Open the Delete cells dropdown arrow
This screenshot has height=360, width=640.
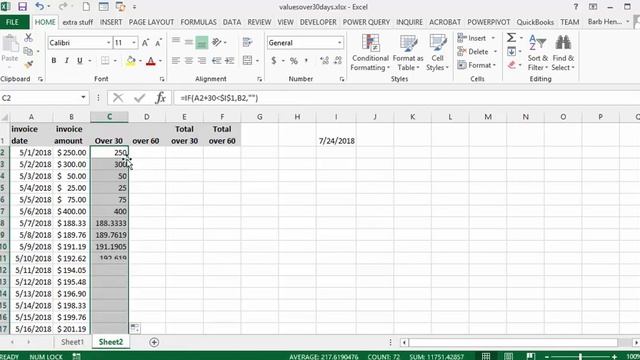pyautogui.click(x=495, y=52)
